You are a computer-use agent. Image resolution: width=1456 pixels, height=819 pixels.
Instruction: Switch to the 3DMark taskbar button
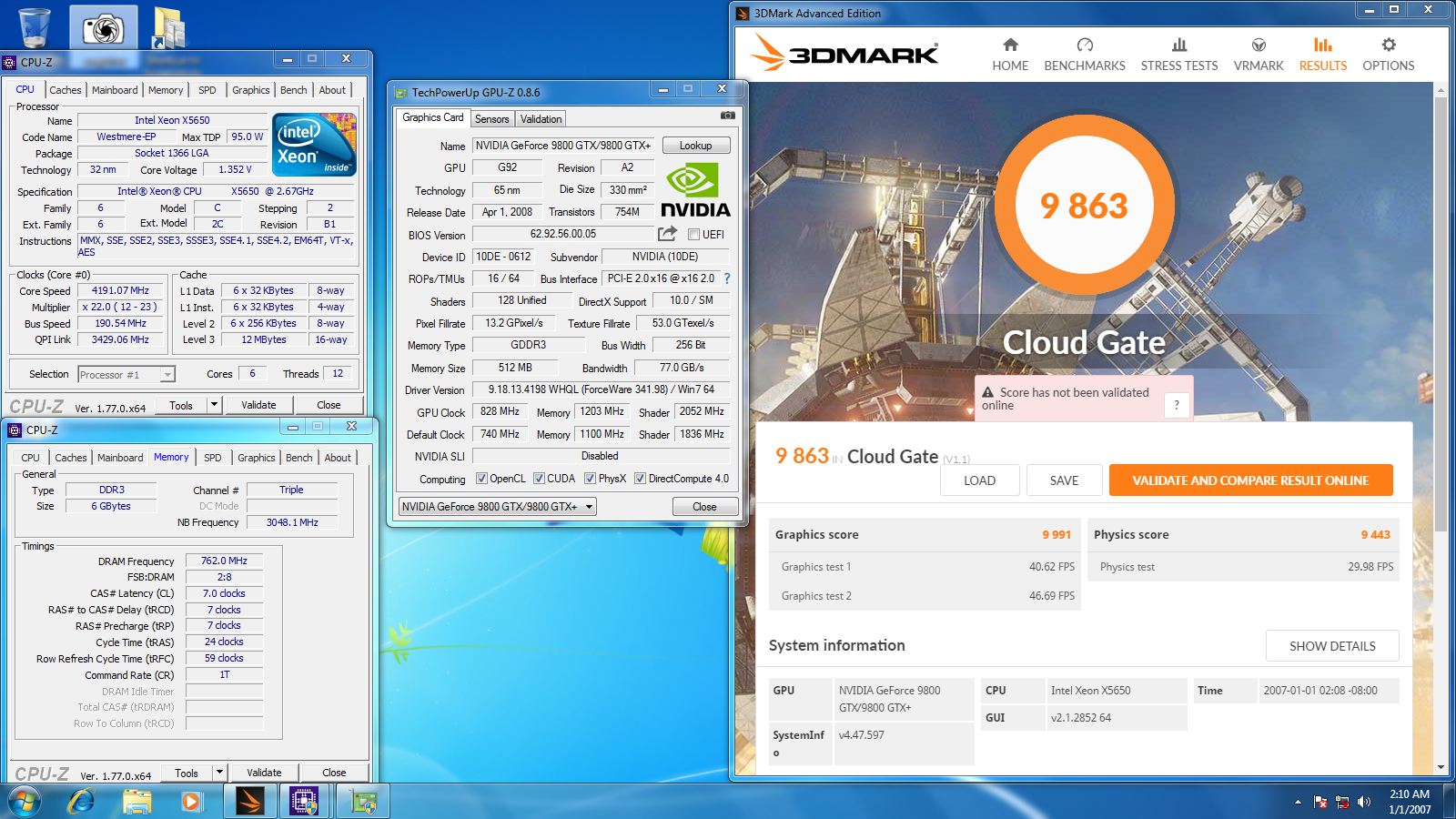[x=249, y=801]
